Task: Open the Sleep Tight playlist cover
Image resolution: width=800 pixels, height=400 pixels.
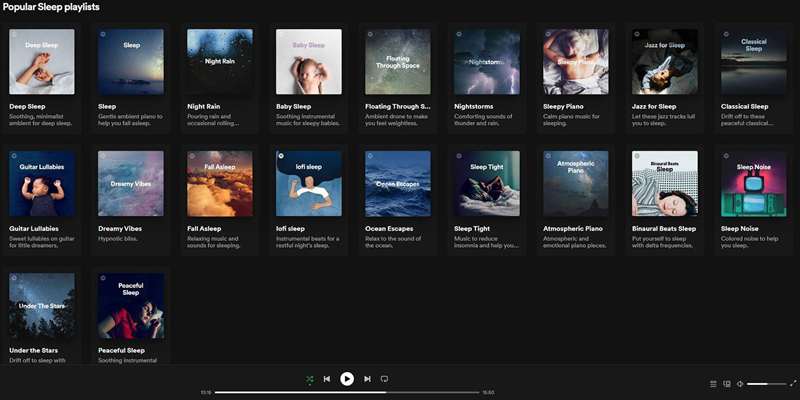Action: [x=487, y=184]
